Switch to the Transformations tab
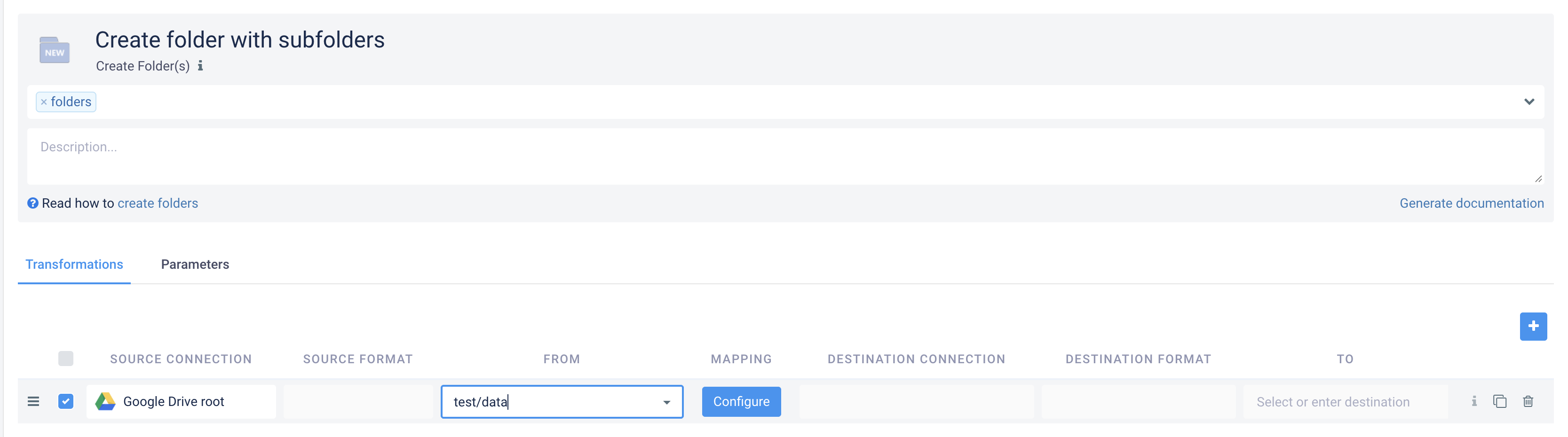Image resolution: width=1568 pixels, height=437 pixels. 74,265
